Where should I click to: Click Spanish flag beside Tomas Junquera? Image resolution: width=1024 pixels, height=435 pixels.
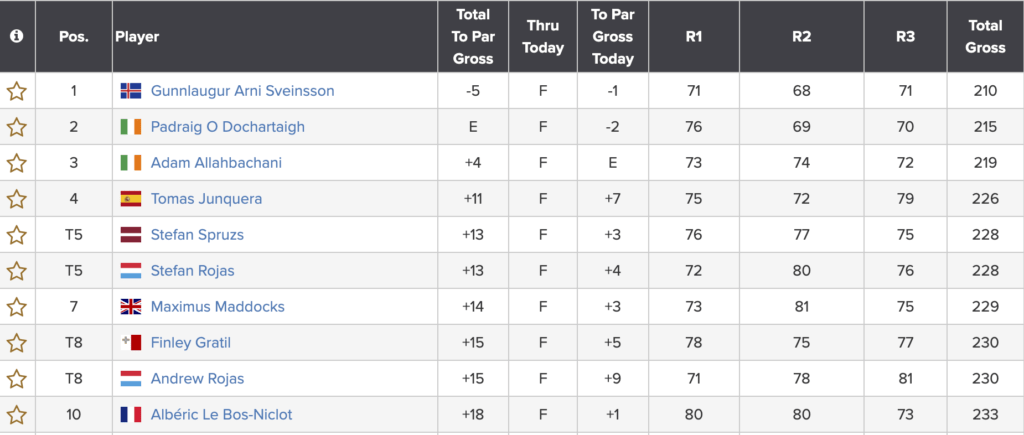130,199
